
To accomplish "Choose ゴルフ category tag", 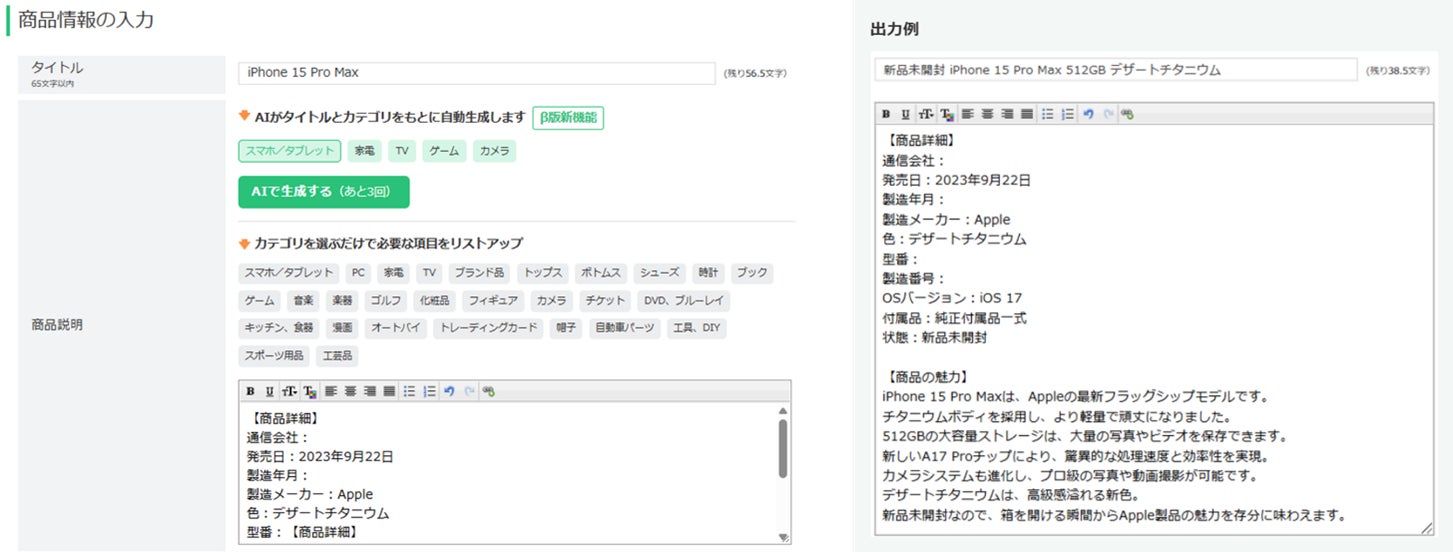I will pos(386,300).
